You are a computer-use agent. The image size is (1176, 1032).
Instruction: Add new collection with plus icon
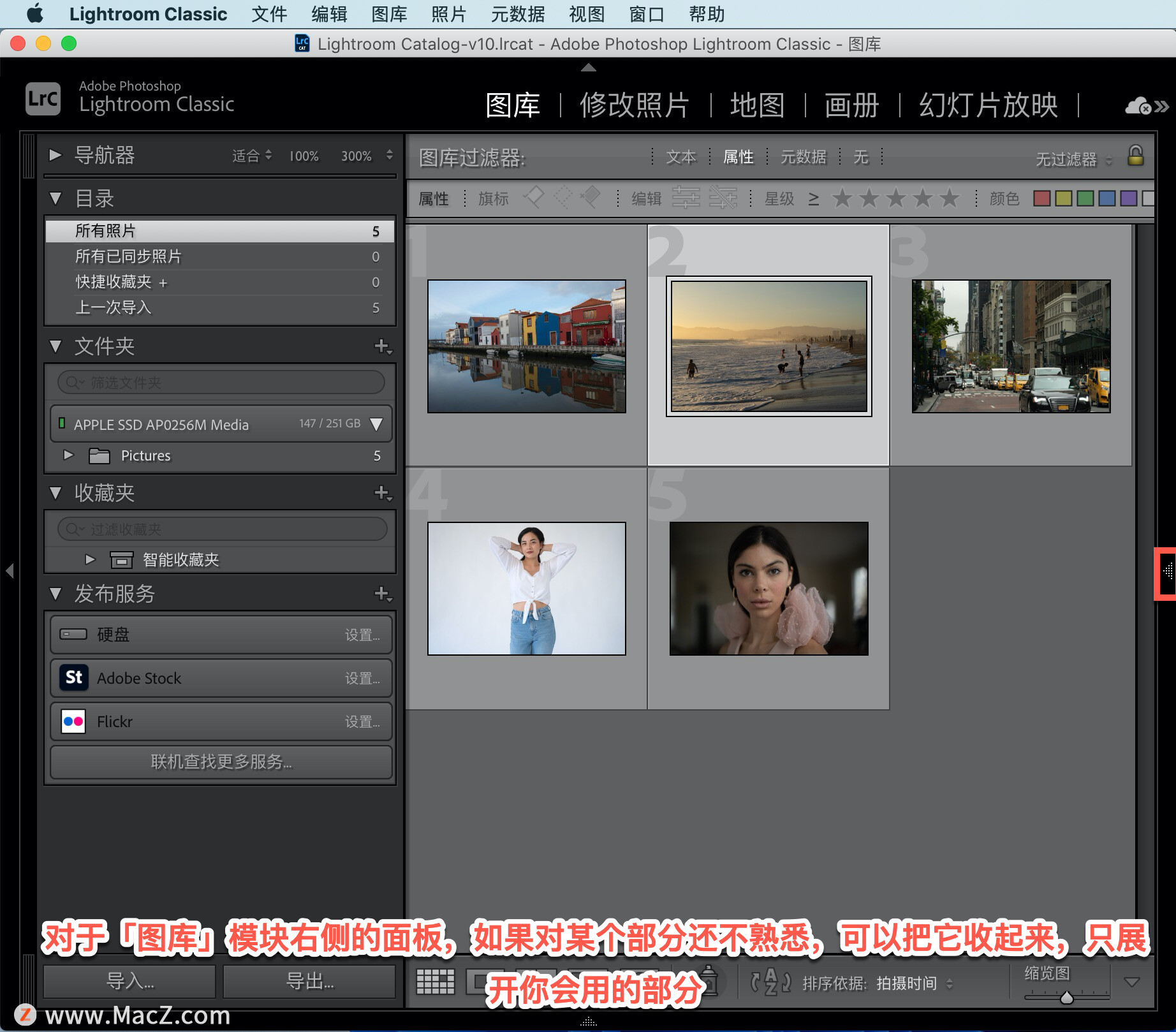pos(383,493)
